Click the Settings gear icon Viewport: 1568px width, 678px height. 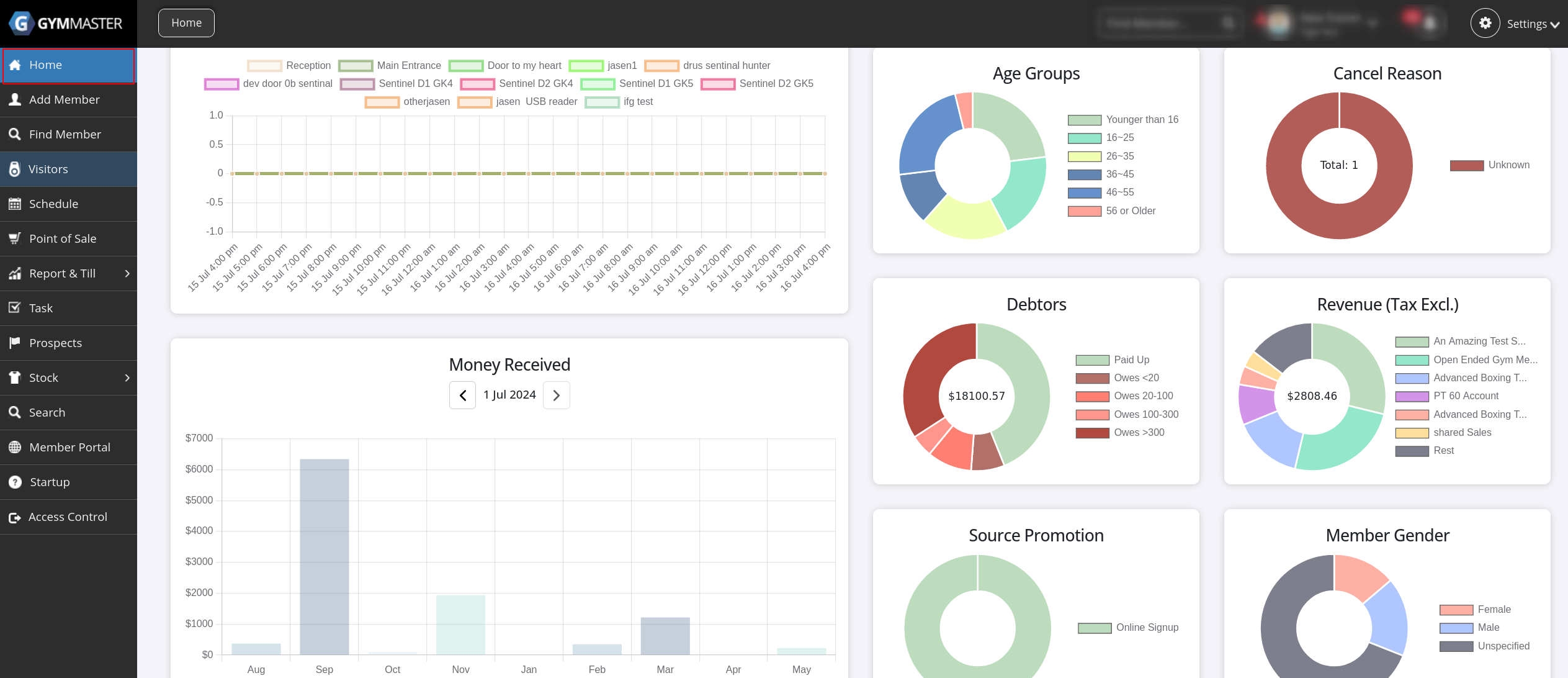point(1485,24)
